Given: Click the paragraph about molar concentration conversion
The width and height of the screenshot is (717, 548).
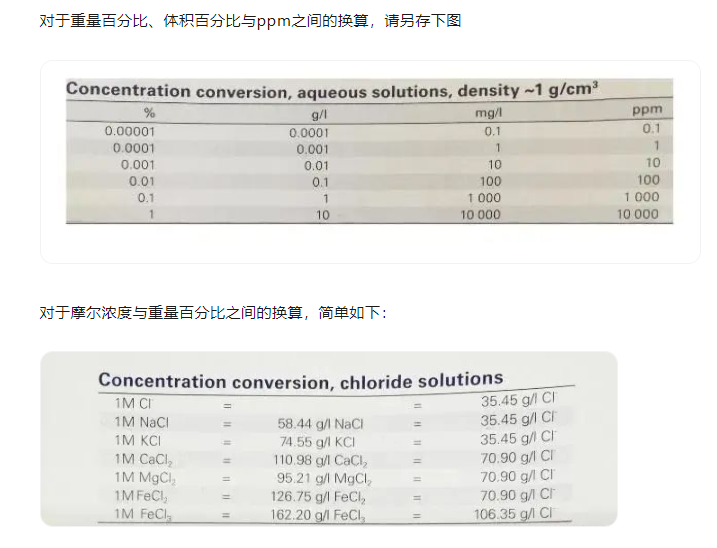Looking at the screenshot, I should pyautogui.click(x=212, y=313).
